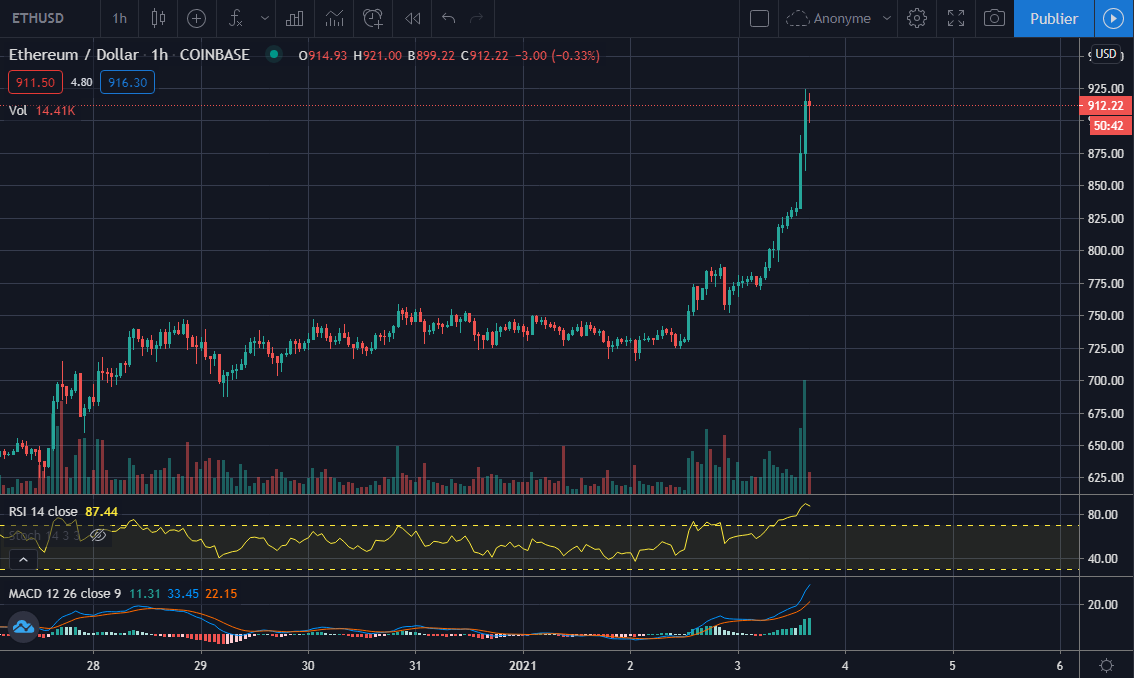Screen dimensions: 1134x678
Task: Click the MACD histogram value 11.31
Action: point(145,593)
